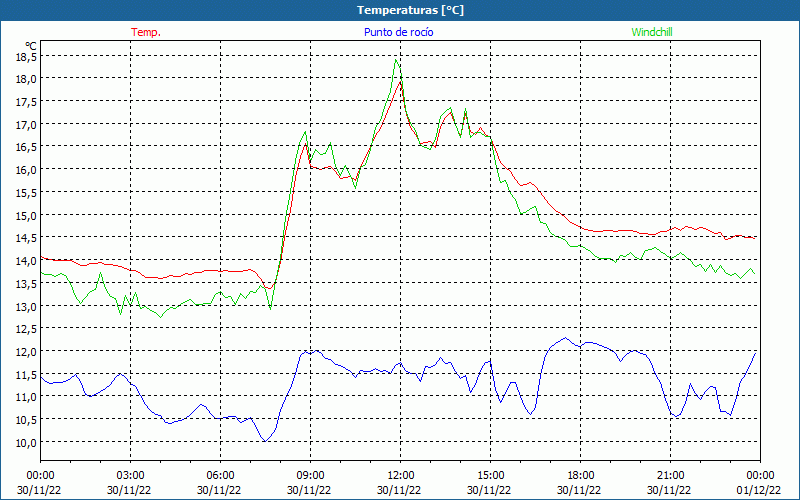Click the 15,5 y-axis label

pyautogui.click(x=26, y=192)
